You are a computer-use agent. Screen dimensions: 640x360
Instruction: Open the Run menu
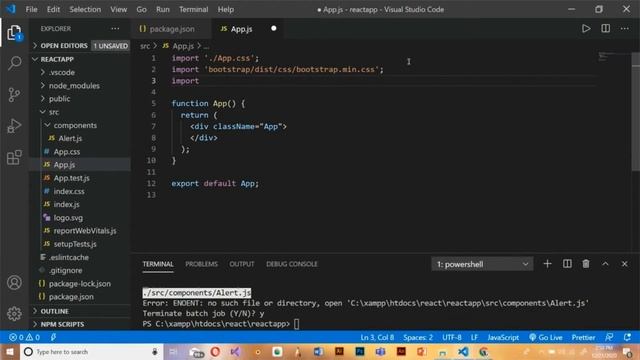pyautogui.click(x=162, y=9)
